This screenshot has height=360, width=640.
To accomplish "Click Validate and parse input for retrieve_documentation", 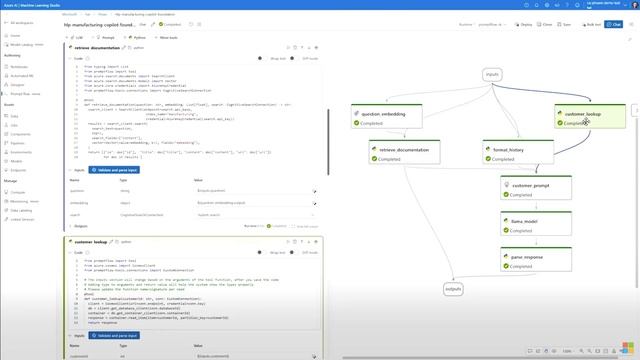I will coord(114,170).
